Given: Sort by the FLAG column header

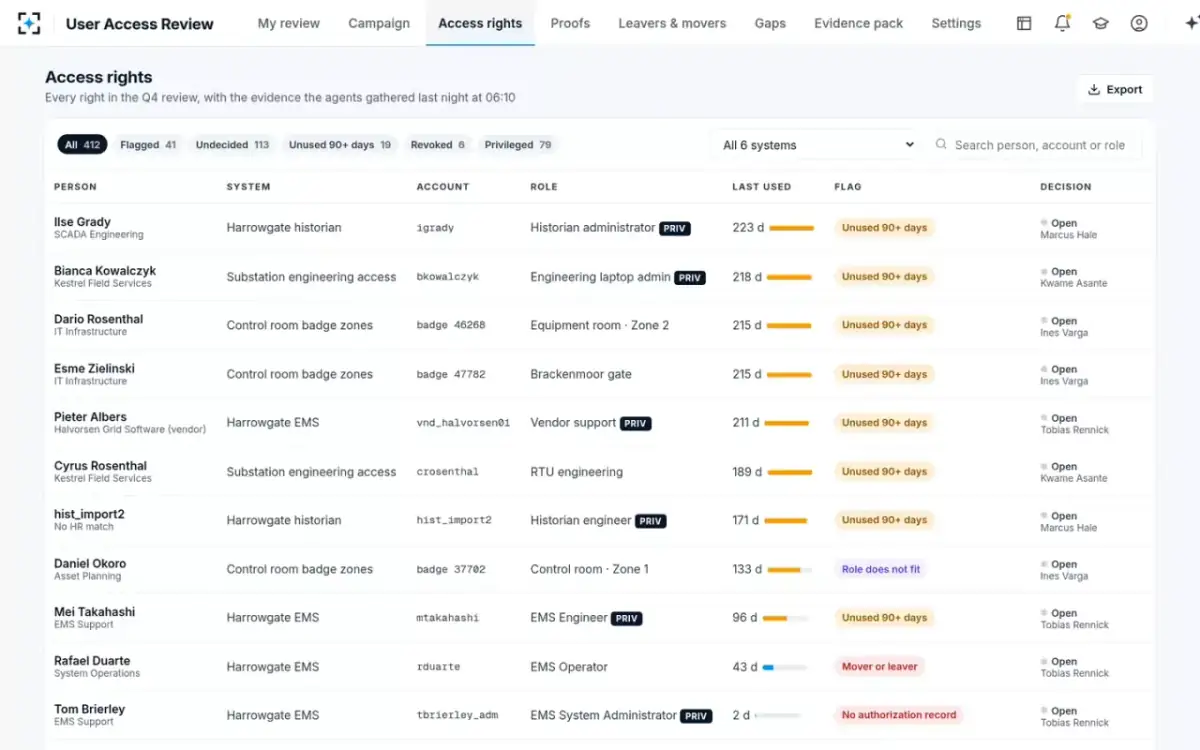Looking at the screenshot, I should [x=847, y=187].
